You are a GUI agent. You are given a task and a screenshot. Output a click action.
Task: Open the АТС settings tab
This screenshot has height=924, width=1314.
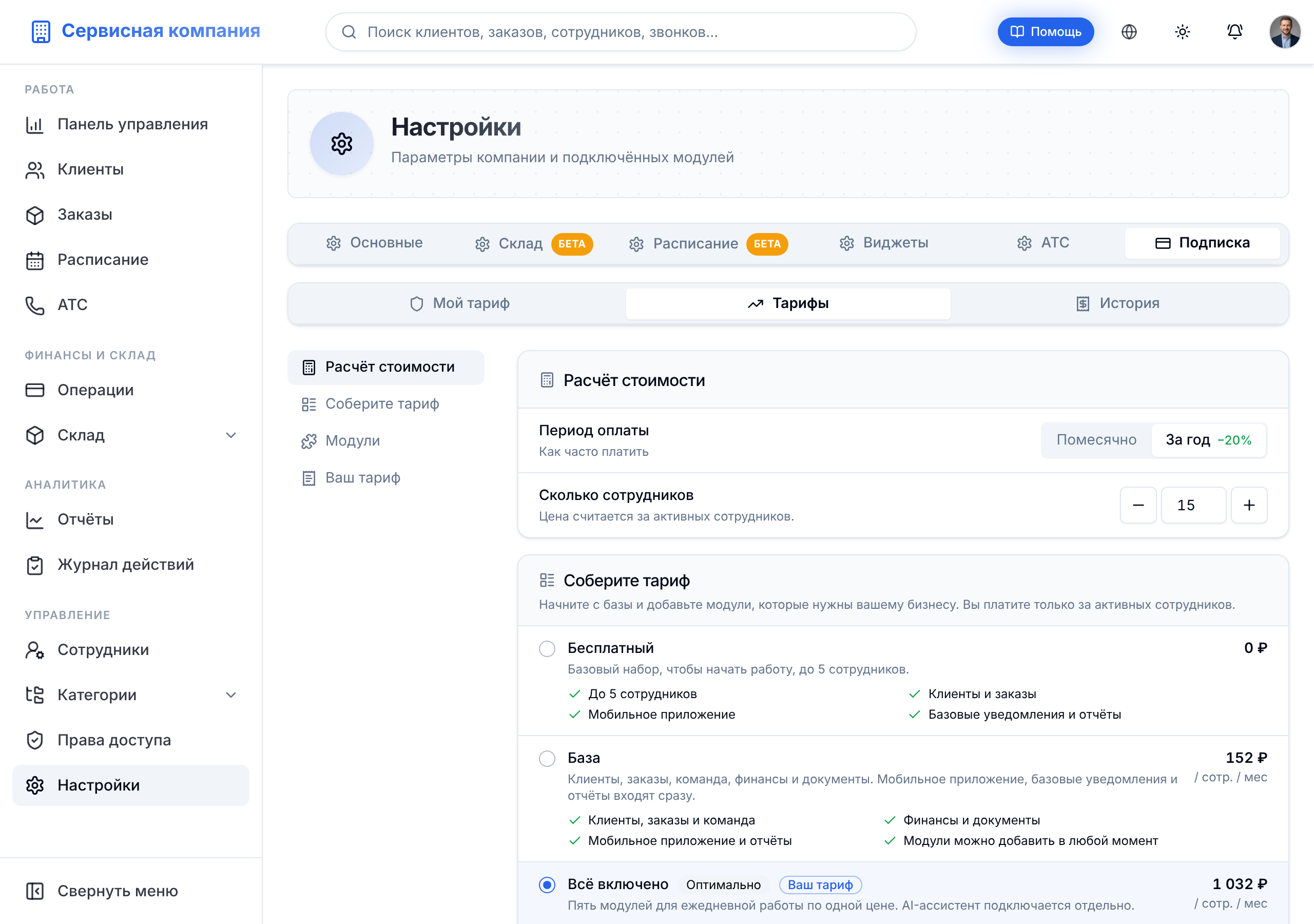coord(1042,243)
